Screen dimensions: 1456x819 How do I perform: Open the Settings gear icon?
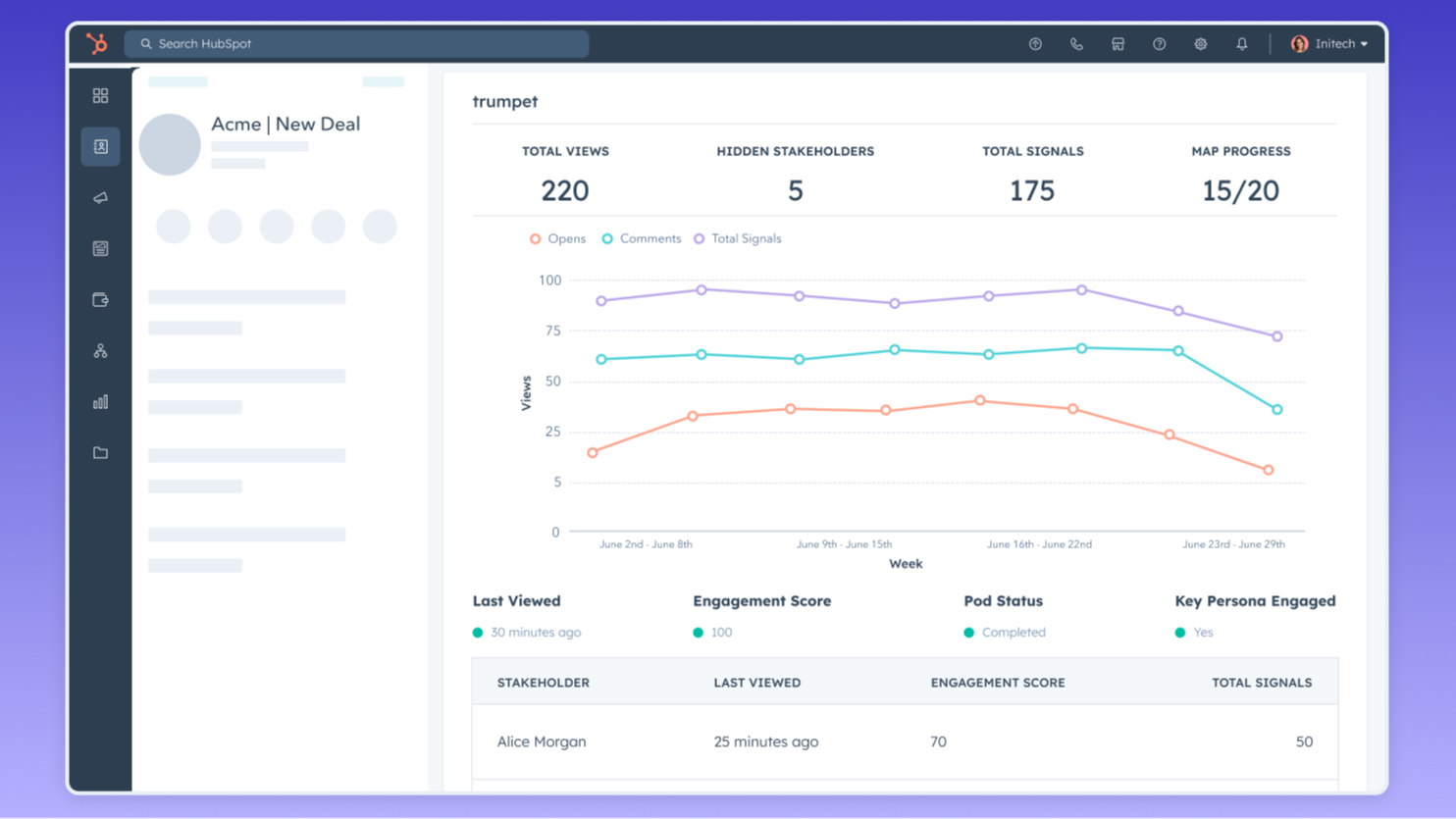coord(1200,44)
